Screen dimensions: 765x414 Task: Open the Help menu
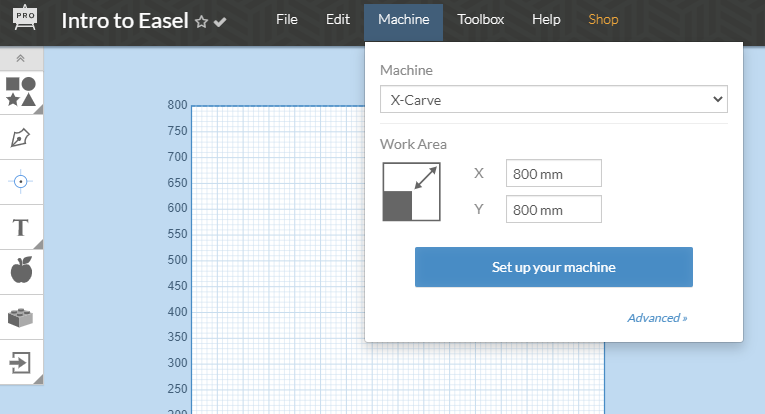pos(546,20)
